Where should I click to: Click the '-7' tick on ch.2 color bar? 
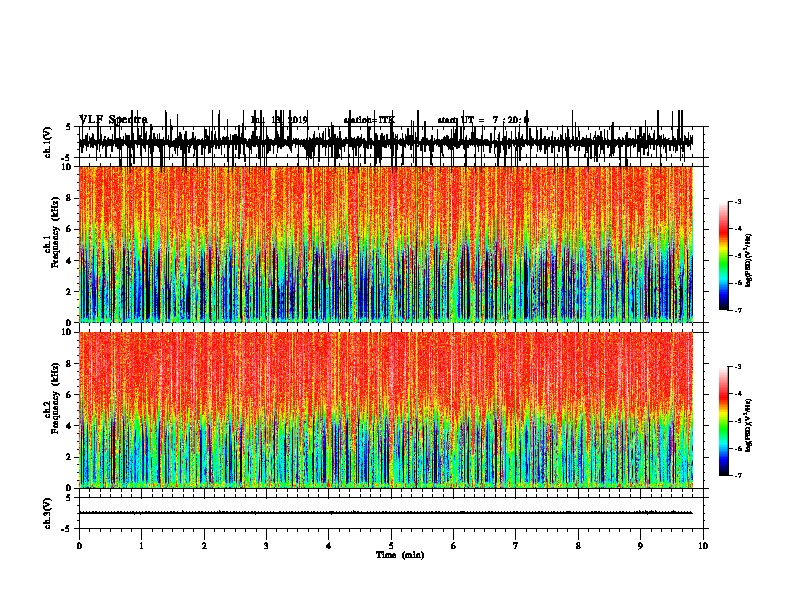[737, 475]
